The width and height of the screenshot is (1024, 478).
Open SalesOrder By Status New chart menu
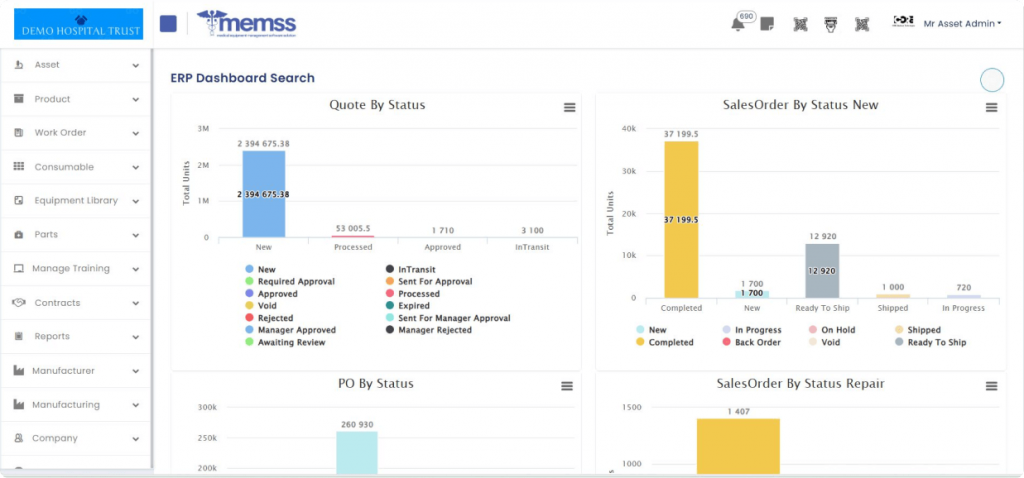coord(991,108)
